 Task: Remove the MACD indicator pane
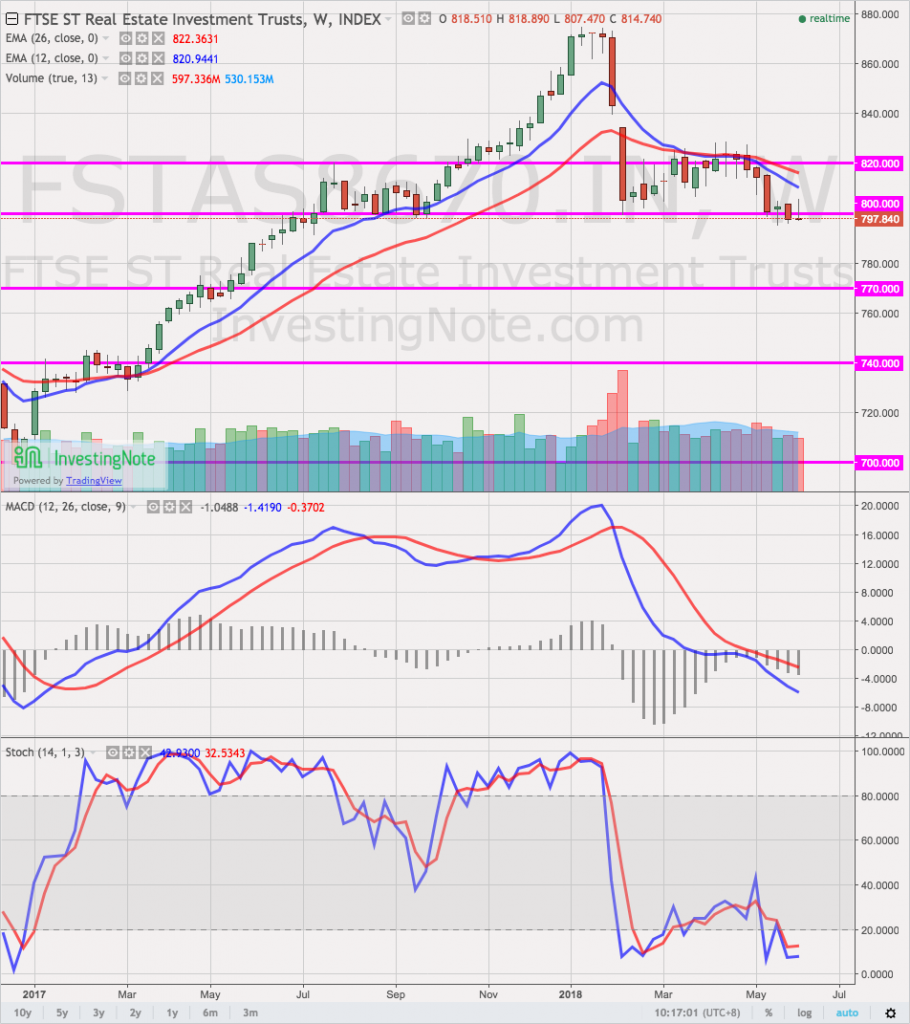pyautogui.click(x=187, y=506)
